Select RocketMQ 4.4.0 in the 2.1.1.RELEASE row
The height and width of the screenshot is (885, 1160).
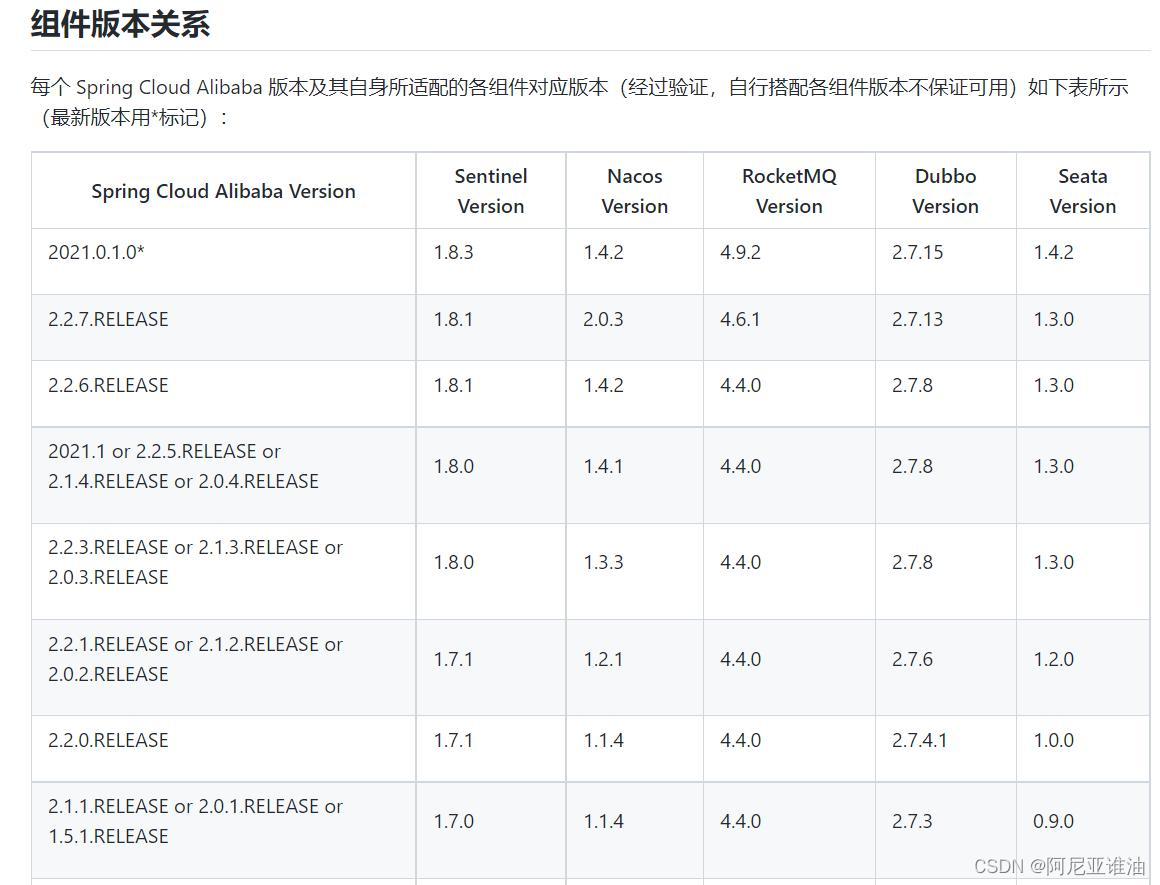coord(740,821)
